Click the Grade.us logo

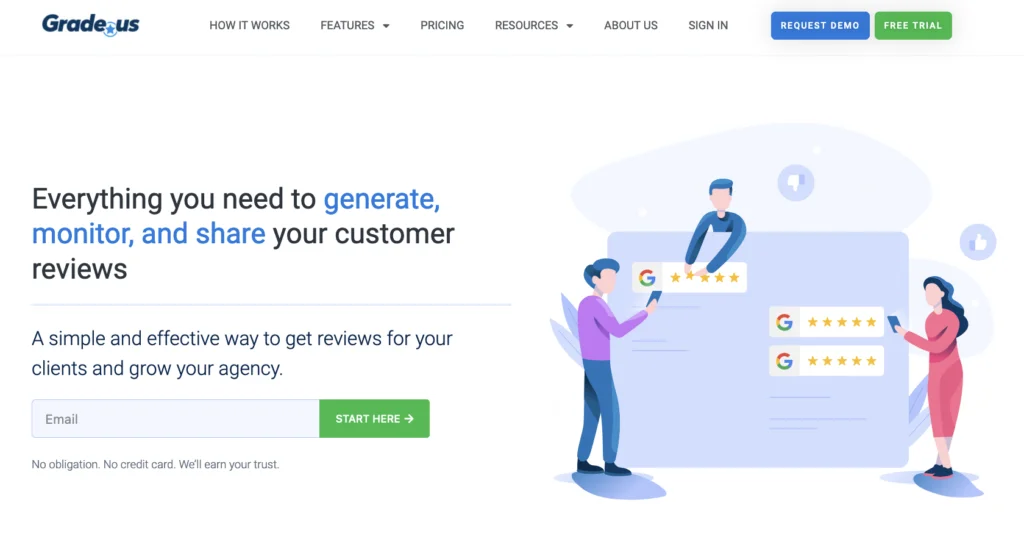point(91,25)
